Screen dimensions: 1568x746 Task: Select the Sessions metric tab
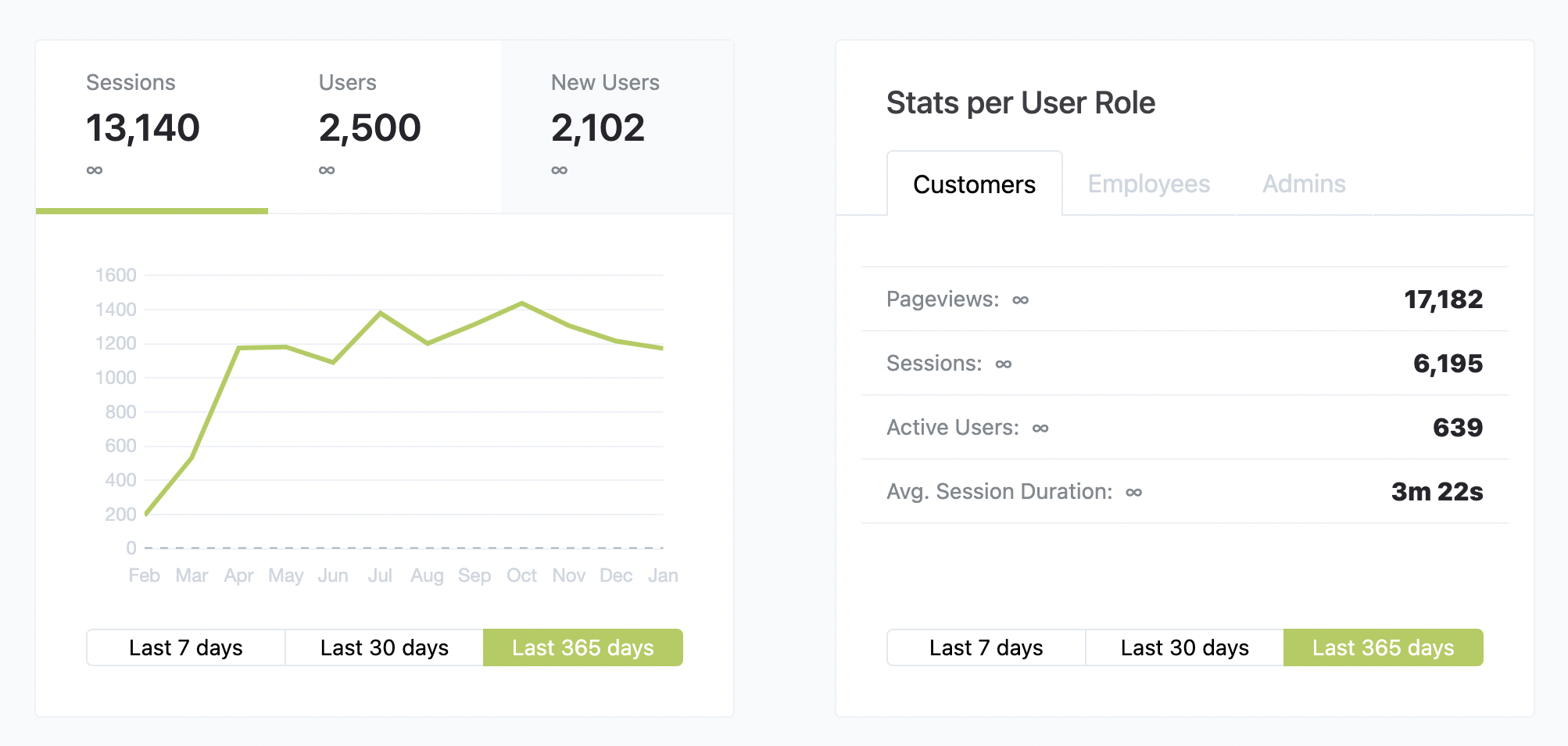coord(152,127)
